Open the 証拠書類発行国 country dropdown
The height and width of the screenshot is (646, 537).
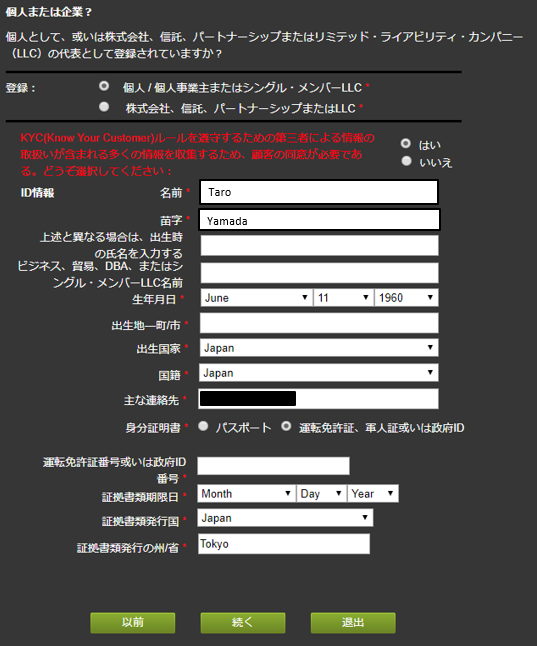pyautogui.click(x=285, y=517)
